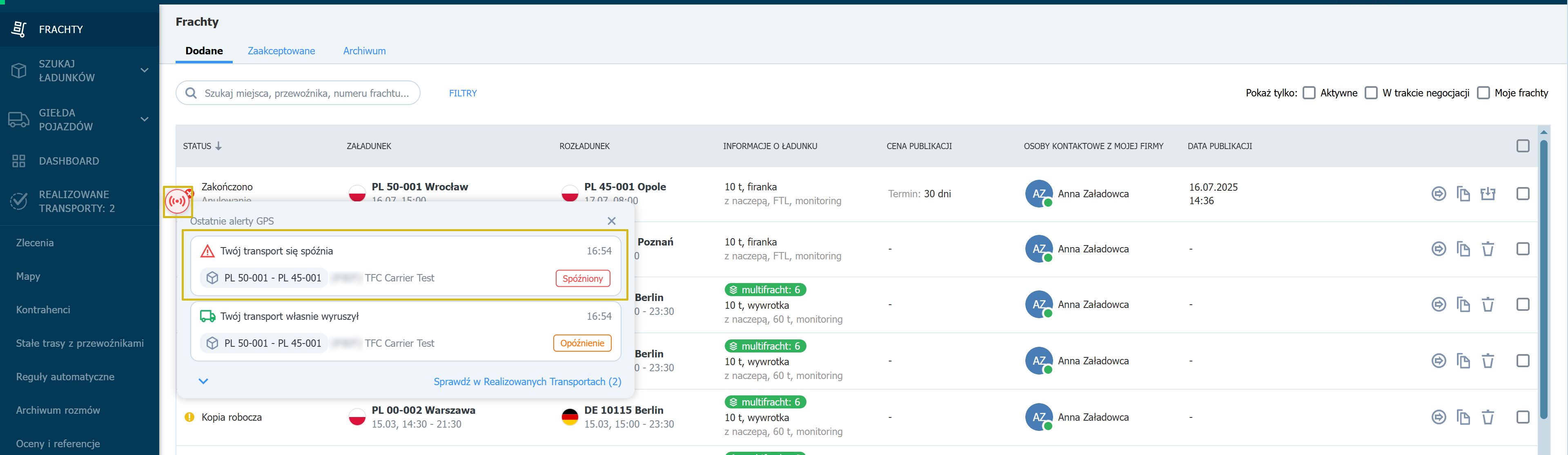Click the archive box icon in Opole row

click(1488, 194)
